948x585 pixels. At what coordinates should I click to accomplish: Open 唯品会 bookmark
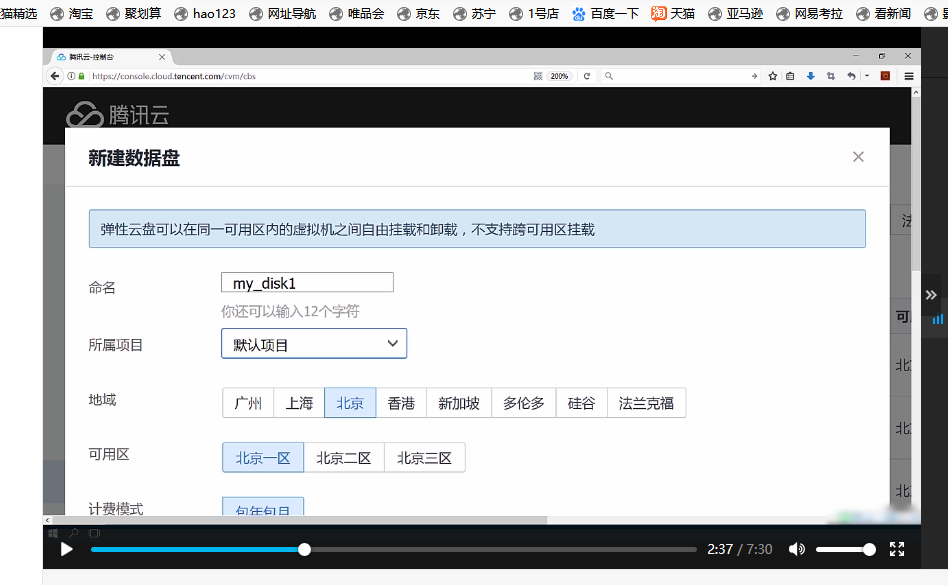[357, 13]
